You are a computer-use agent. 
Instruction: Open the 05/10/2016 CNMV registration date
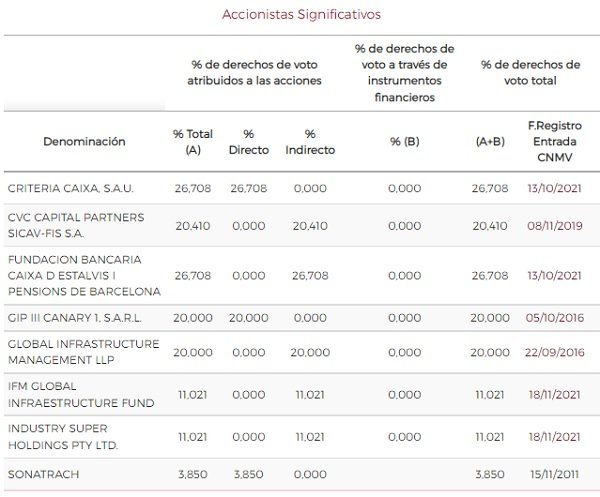tap(554, 317)
